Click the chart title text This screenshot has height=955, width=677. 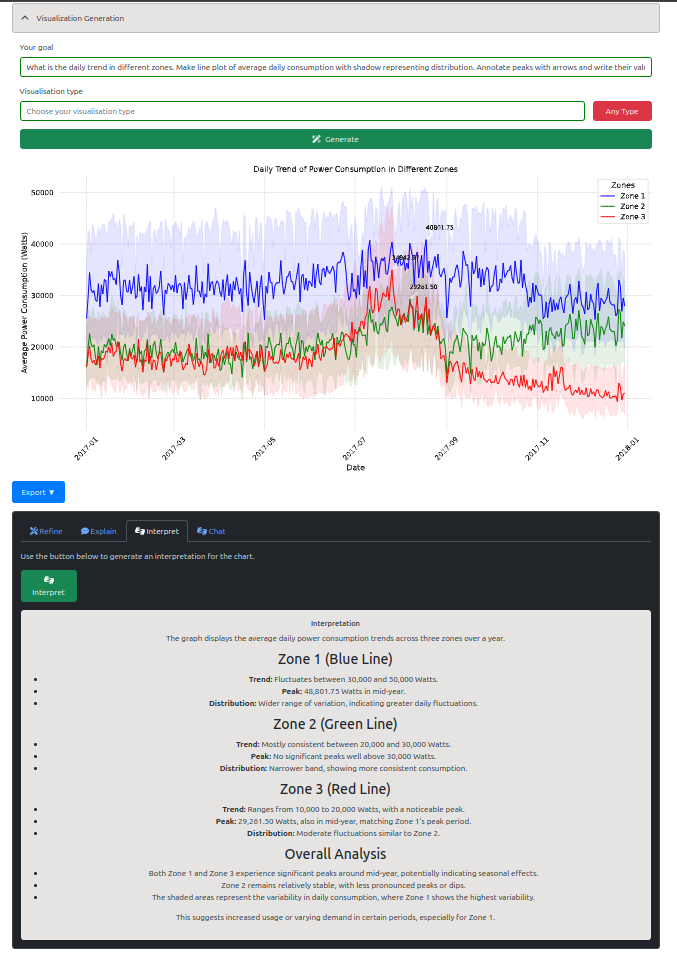tap(355, 169)
